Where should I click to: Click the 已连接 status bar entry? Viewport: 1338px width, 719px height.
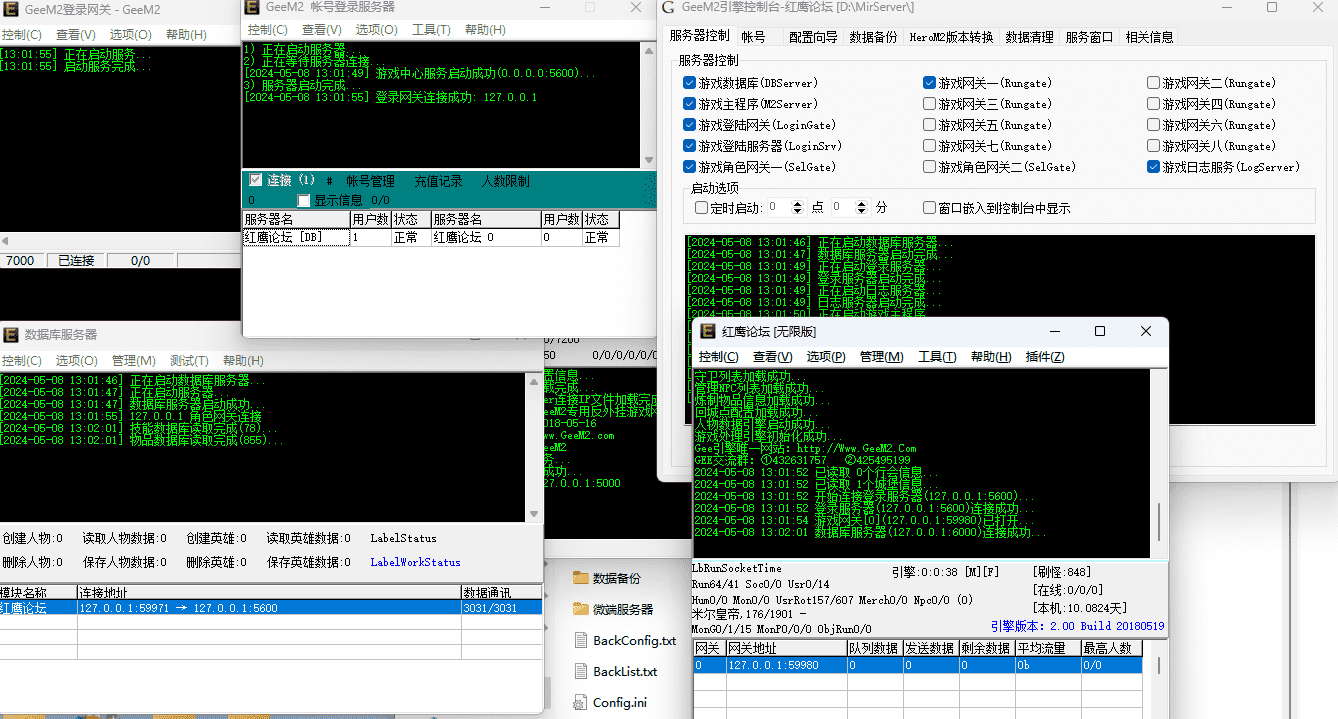tap(76, 260)
